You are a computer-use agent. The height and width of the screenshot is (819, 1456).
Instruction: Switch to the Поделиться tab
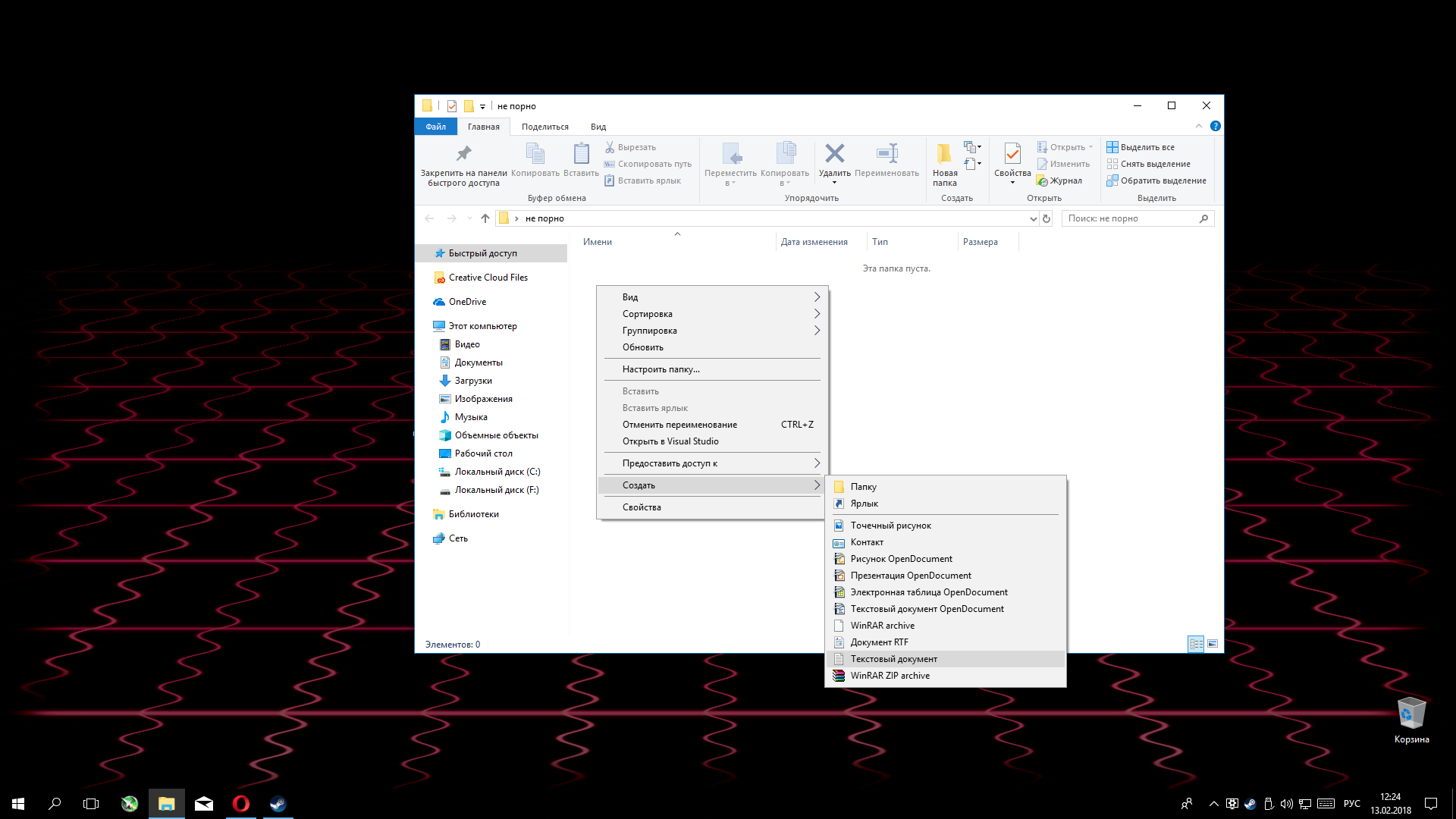[x=545, y=127]
